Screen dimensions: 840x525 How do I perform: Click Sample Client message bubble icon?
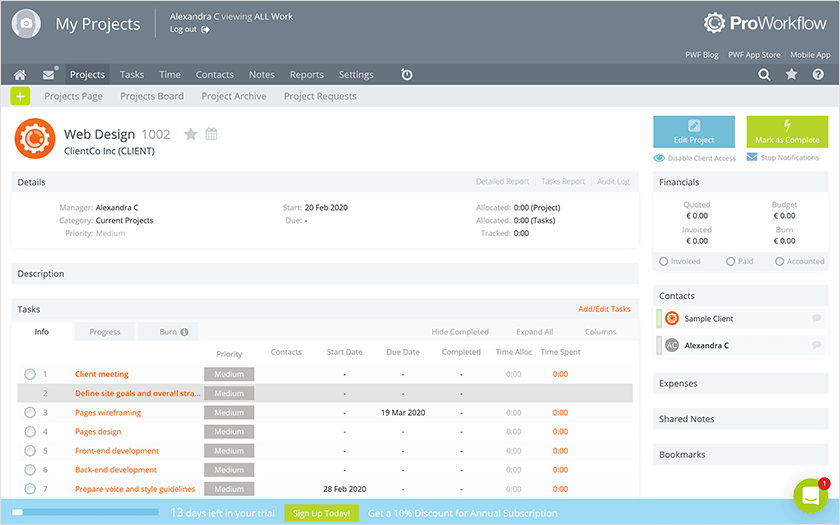tap(816, 318)
